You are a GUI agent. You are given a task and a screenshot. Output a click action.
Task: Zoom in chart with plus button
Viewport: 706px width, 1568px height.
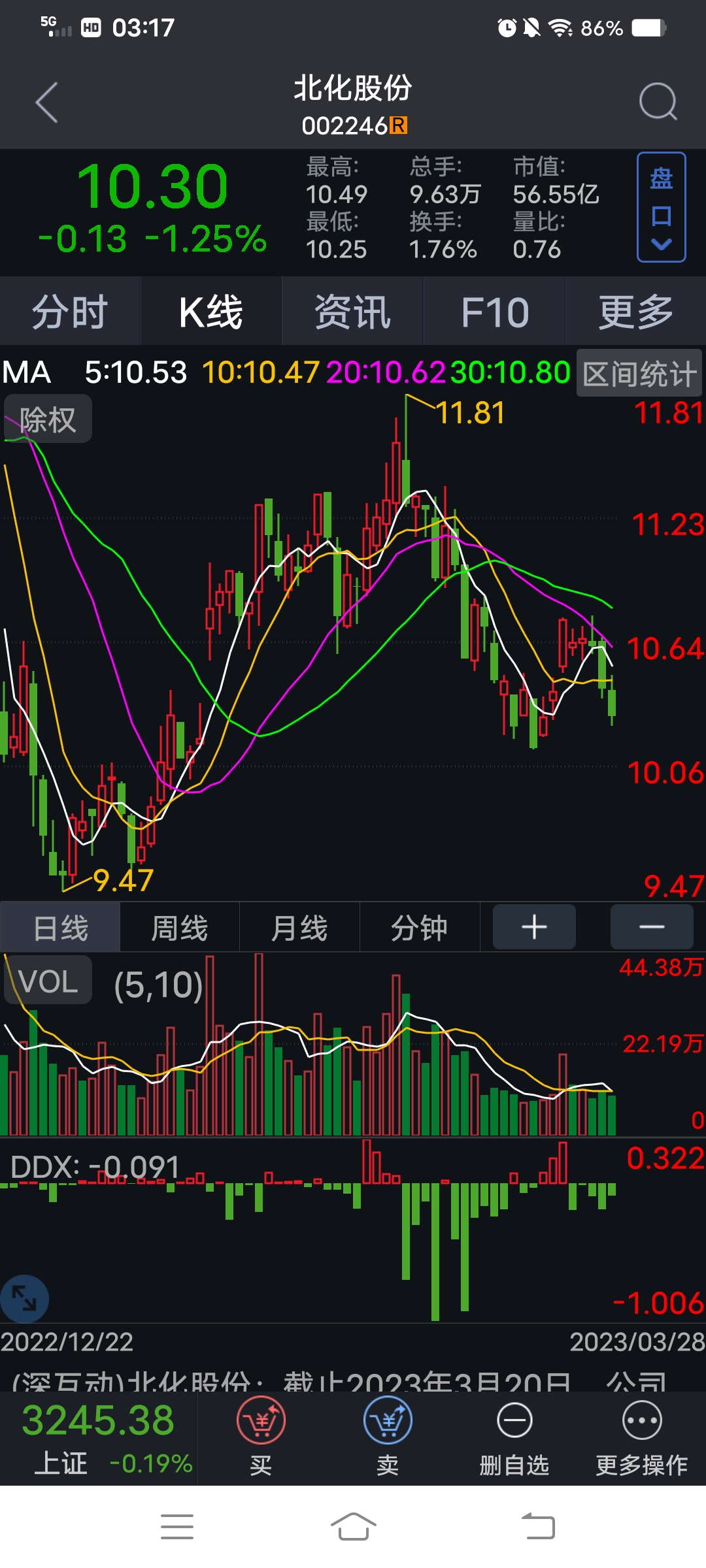pos(534,926)
